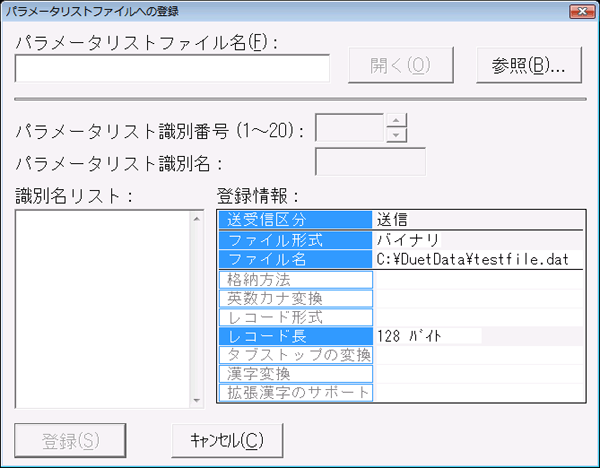Select the レコード長 row
The width and height of the screenshot is (600, 468).
[x=294, y=336]
